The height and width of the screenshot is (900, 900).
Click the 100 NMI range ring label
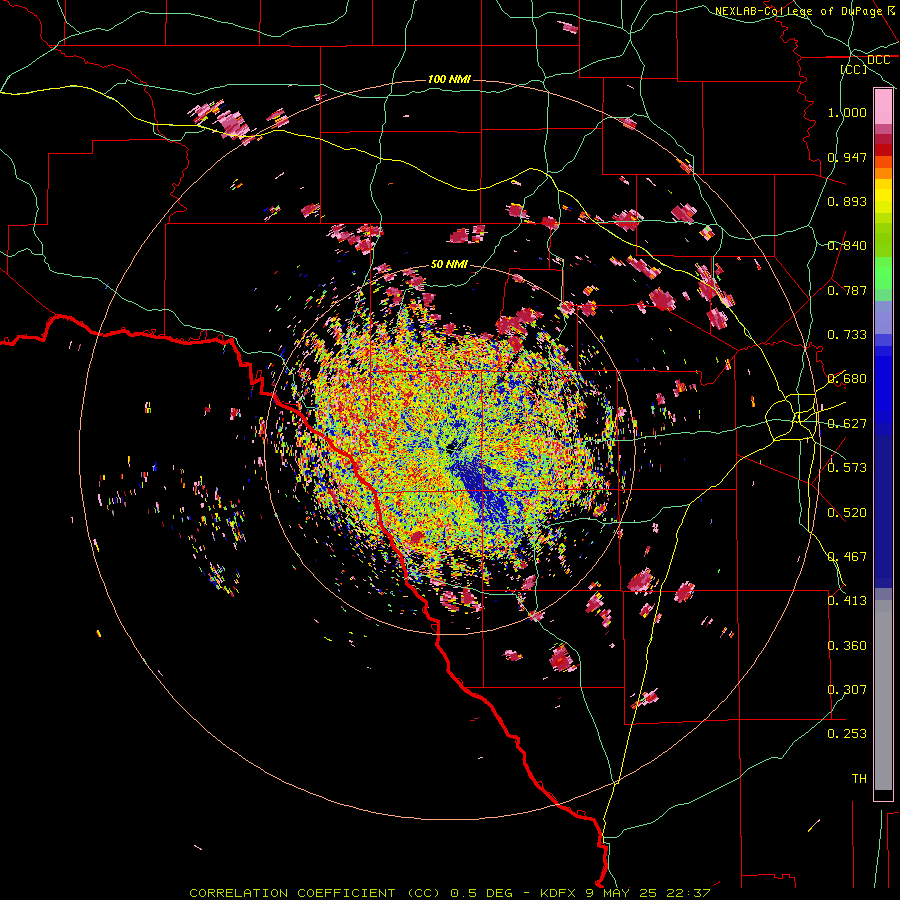click(x=449, y=79)
